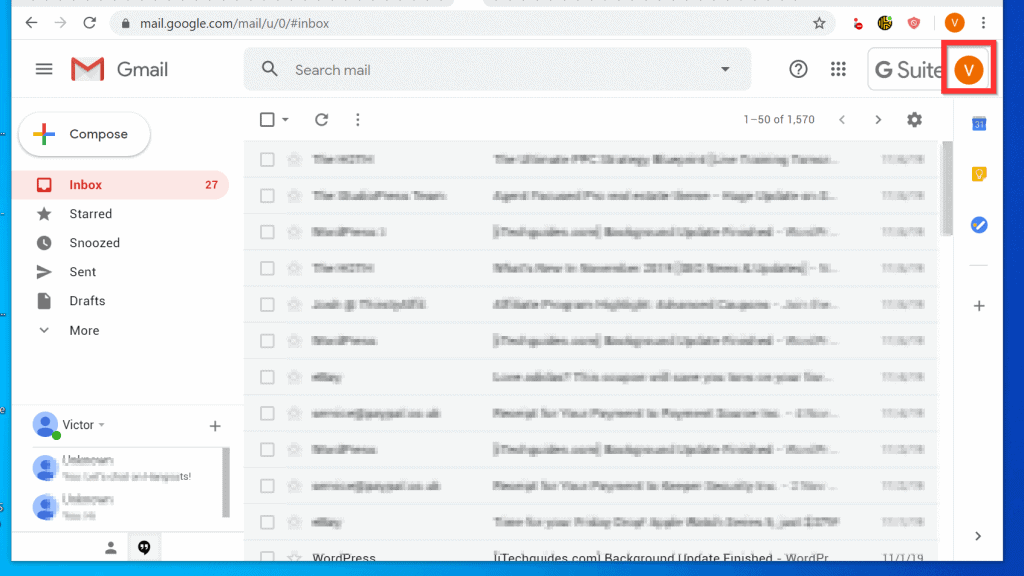Tick the fifth email row checkbox
The height and width of the screenshot is (576, 1024).
coord(267,304)
